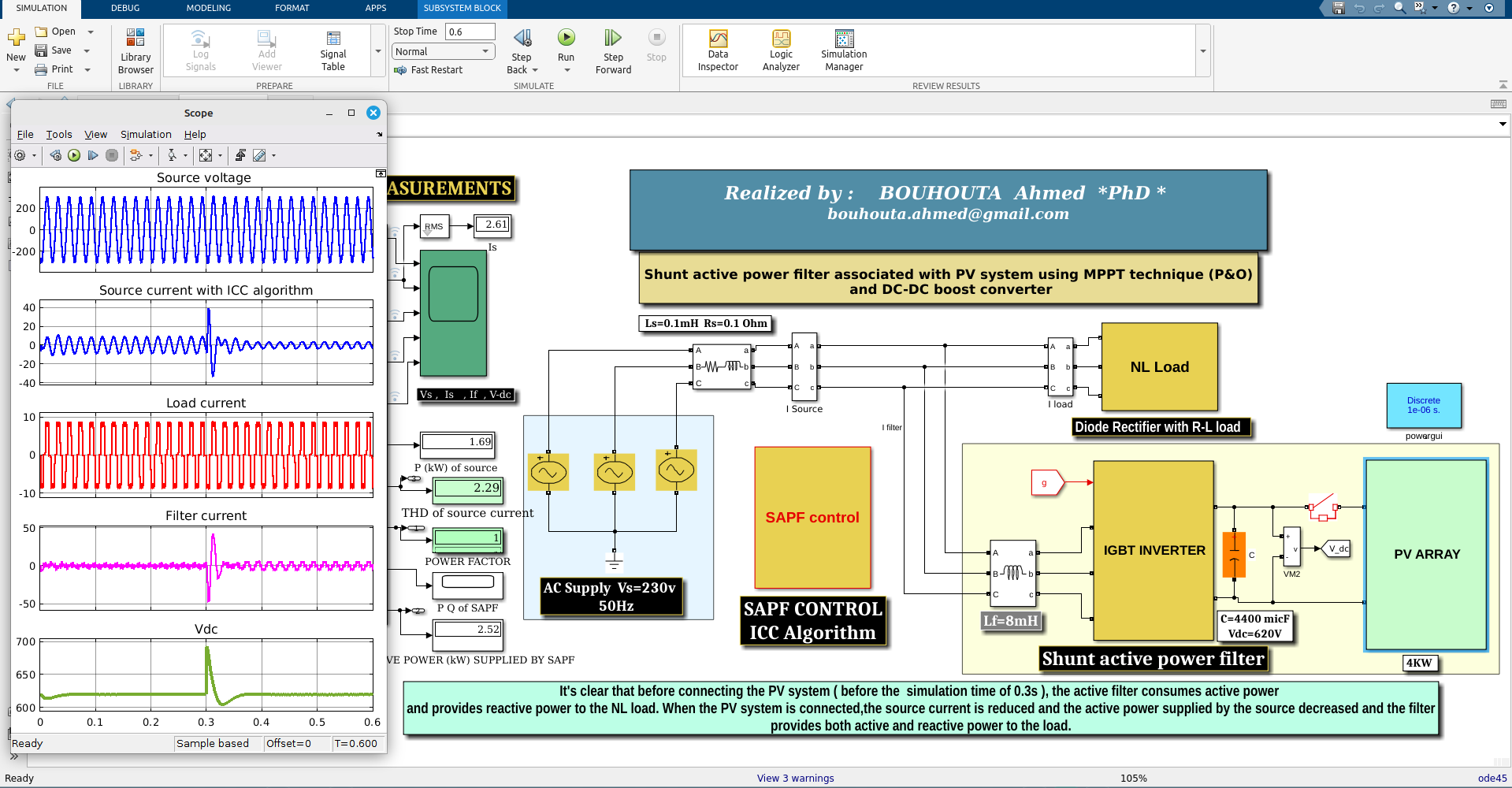Select the PV ARRAY block

(1427, 555)
